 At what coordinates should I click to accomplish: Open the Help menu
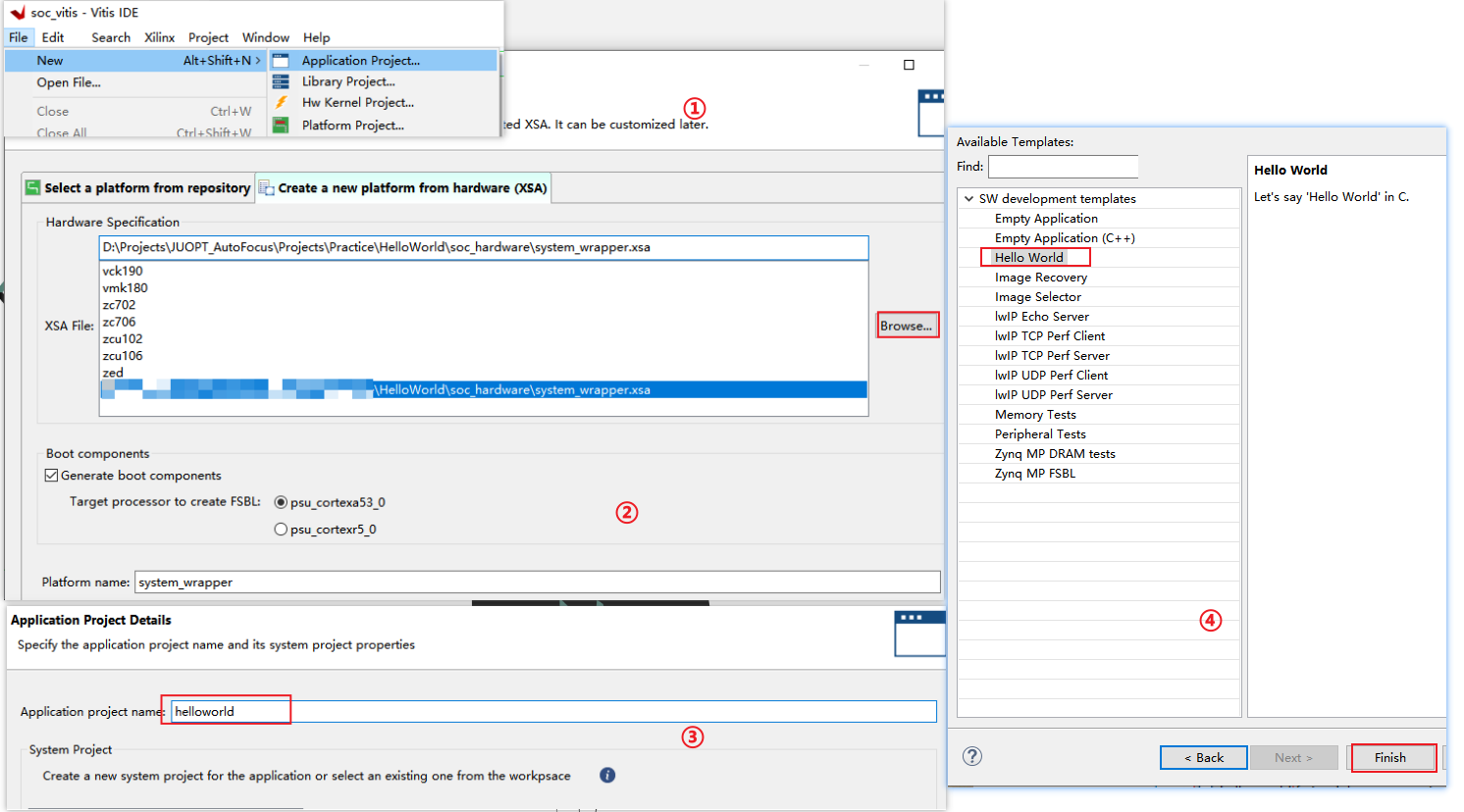pyautogui.click(x=316, y=37)
